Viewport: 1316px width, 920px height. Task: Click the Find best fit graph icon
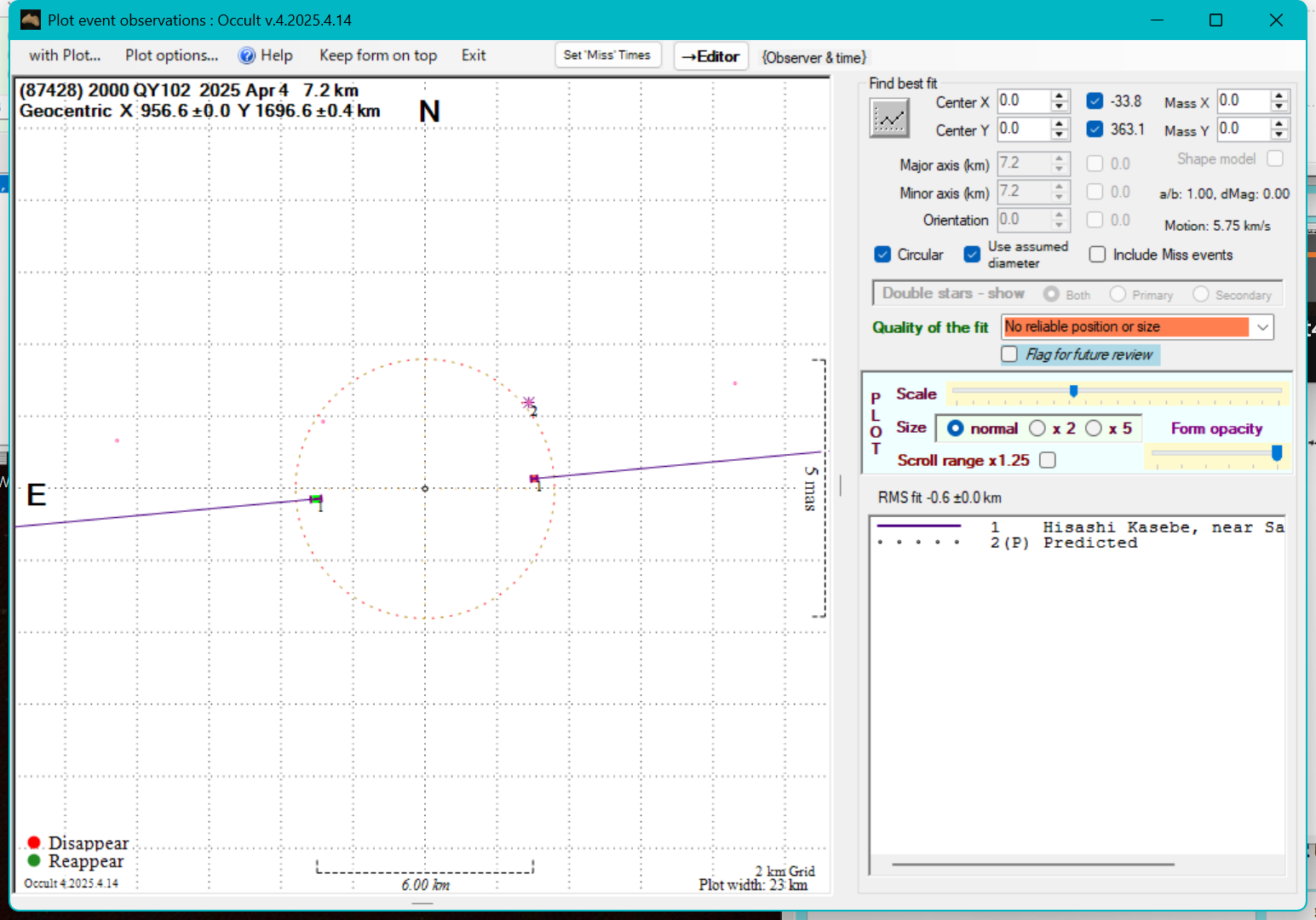click(889, 118)
